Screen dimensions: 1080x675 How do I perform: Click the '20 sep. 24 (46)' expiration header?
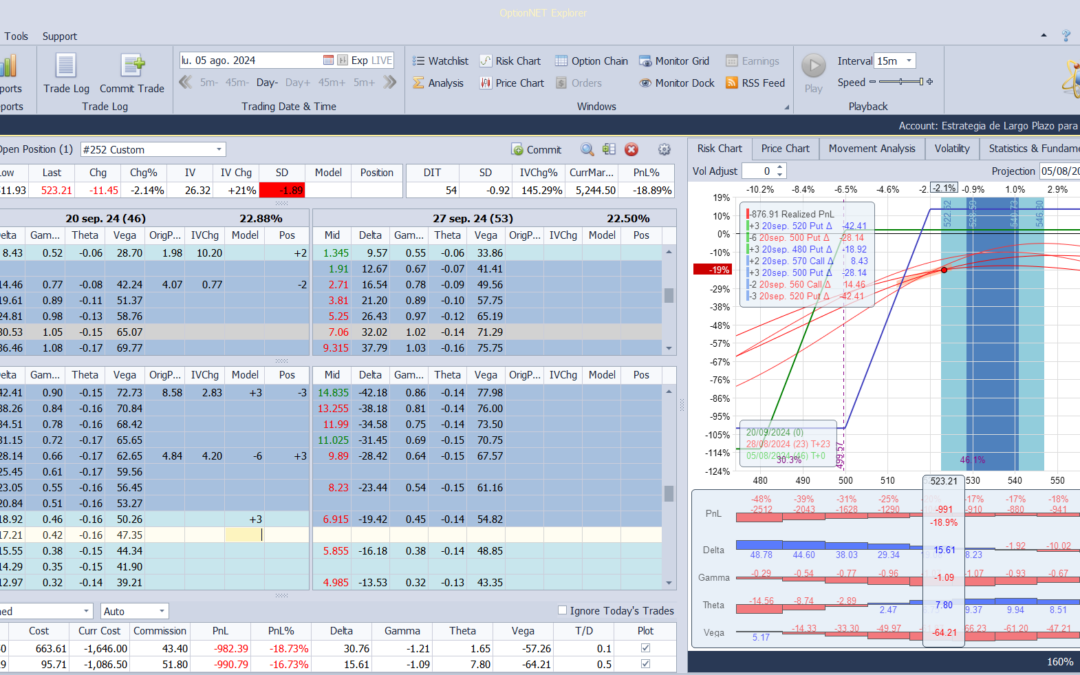tap(105, 218)
